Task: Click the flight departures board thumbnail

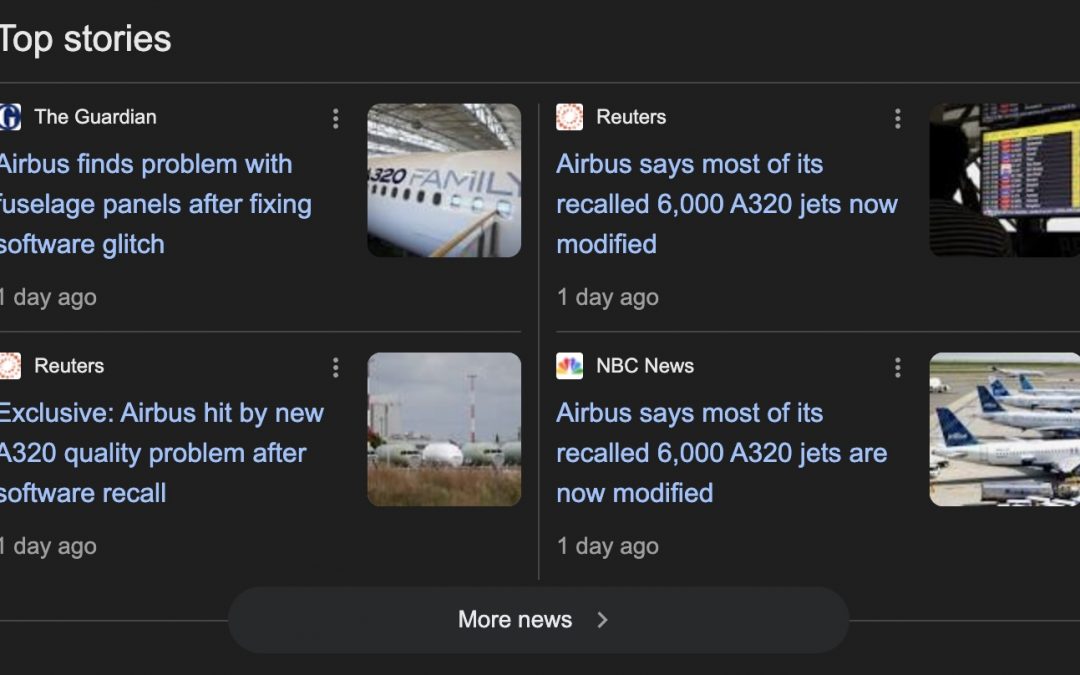Action: (1004, 180)
